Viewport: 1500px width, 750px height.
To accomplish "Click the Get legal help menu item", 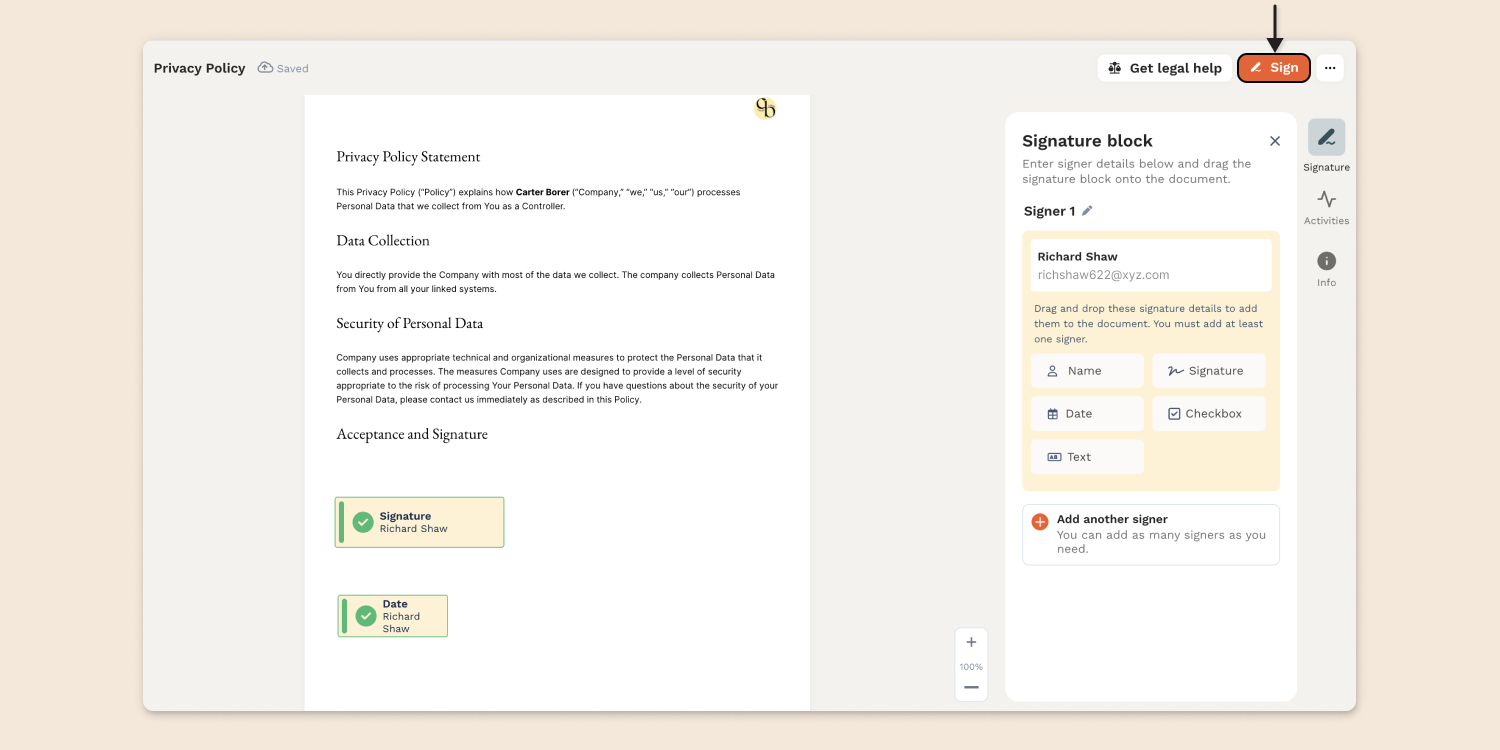I will pyautogui.click(x=1164, y=67).
